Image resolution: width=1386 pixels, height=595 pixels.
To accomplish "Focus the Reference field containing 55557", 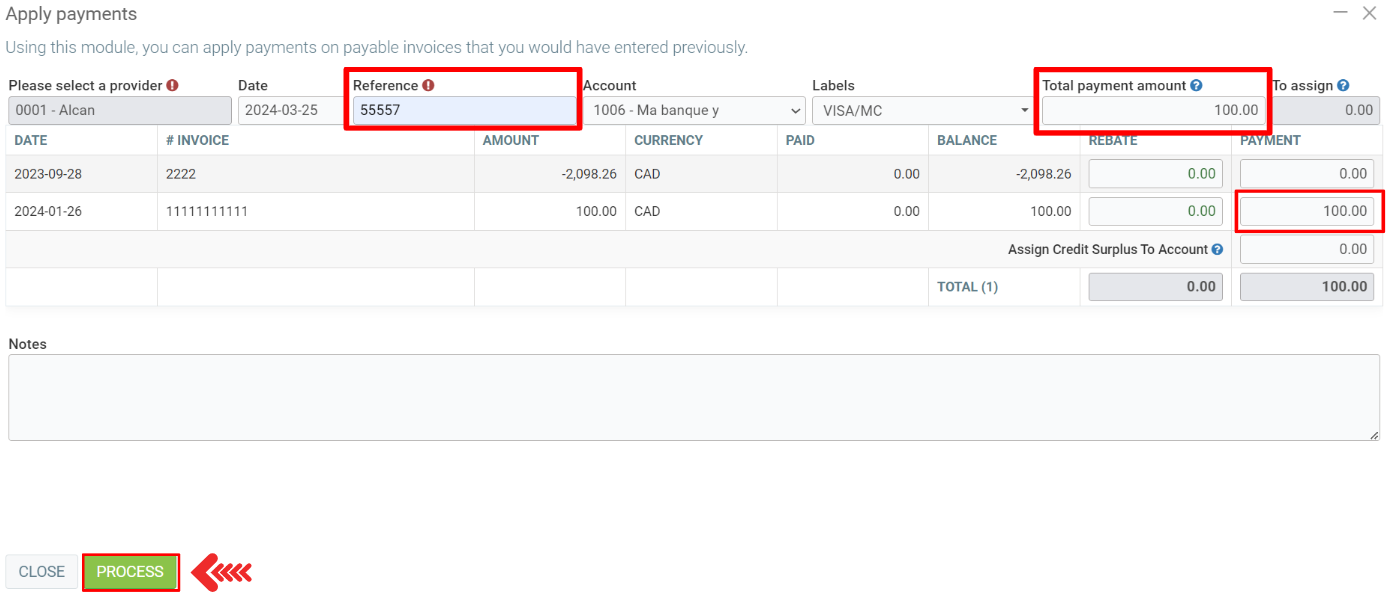I will [x=464, y=111].
